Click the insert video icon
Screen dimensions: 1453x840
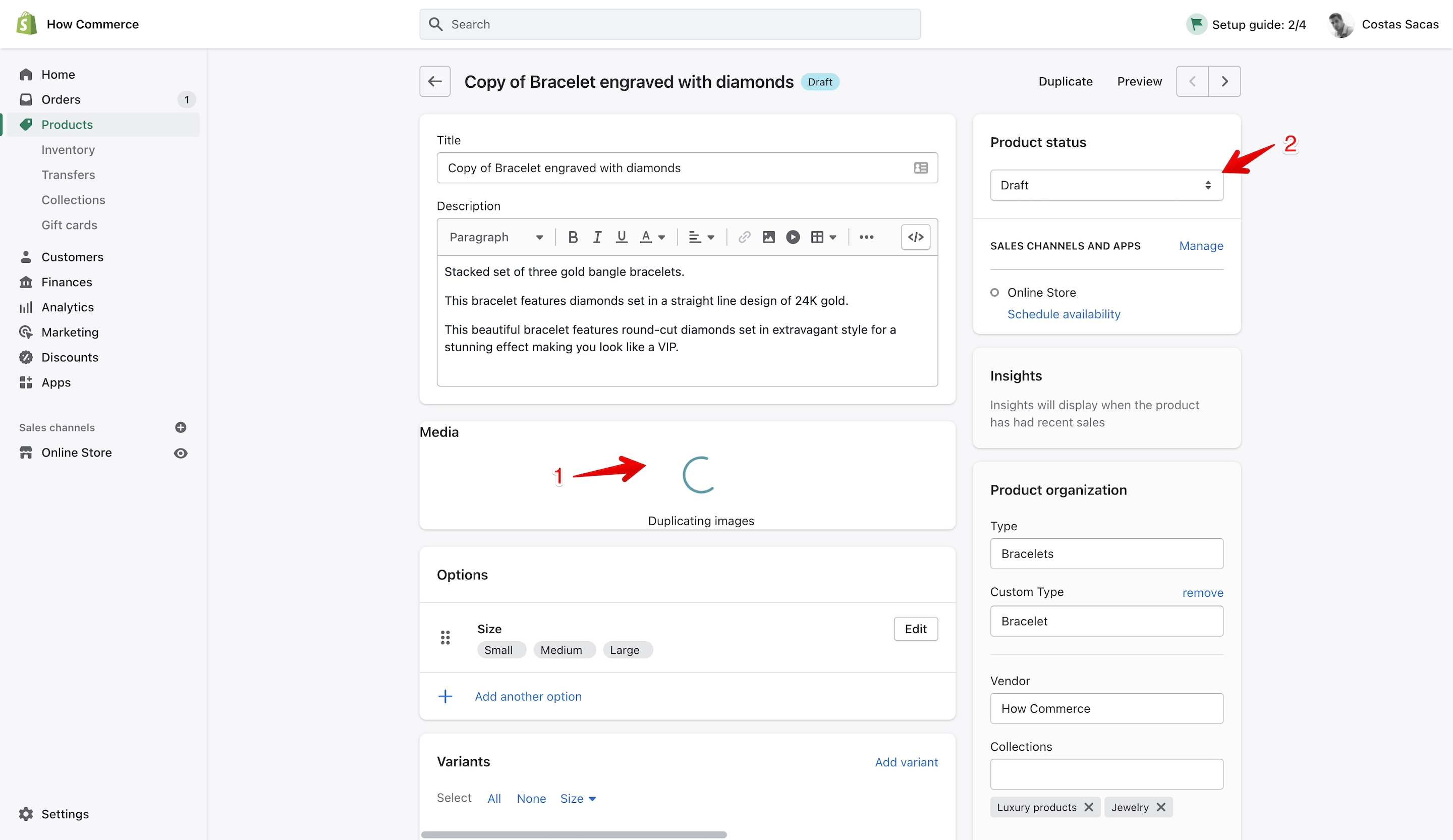[x=792, y=237]
